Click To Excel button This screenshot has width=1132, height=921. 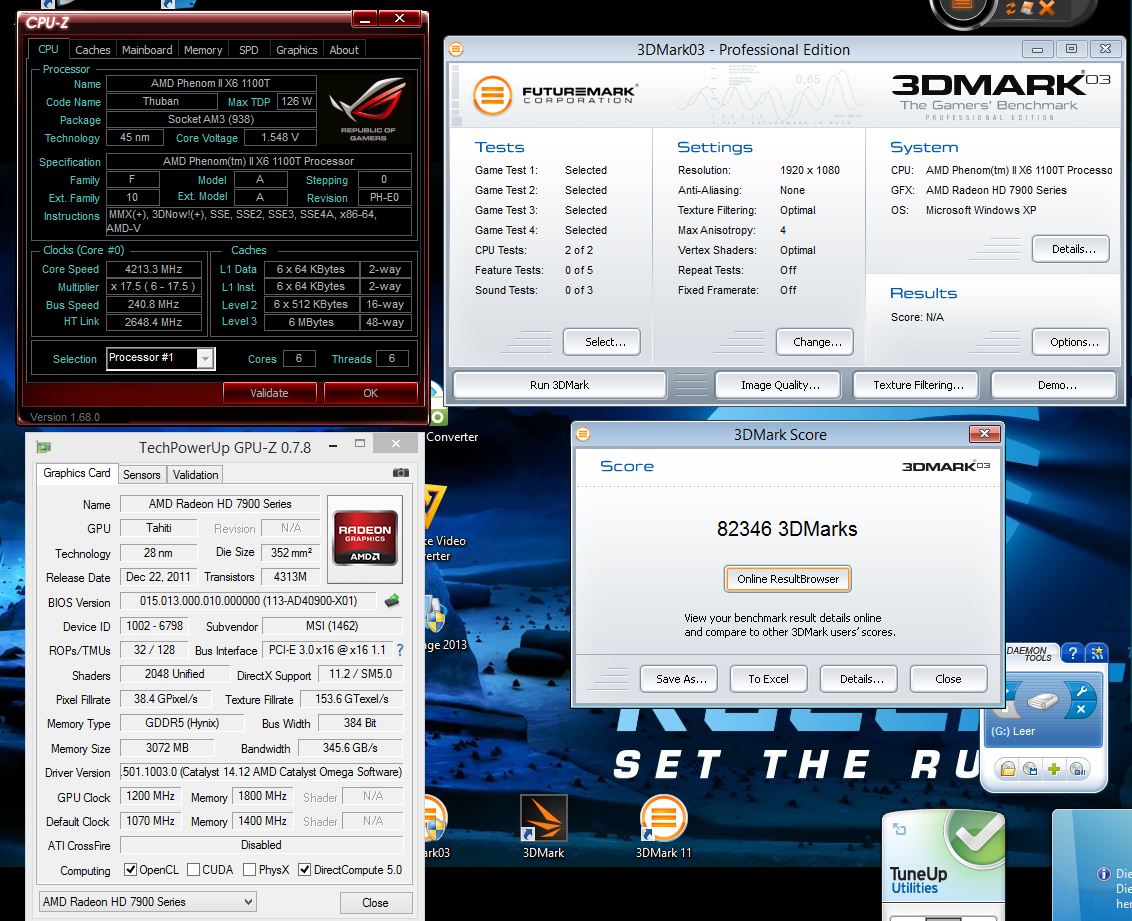(x=768, y=678)
